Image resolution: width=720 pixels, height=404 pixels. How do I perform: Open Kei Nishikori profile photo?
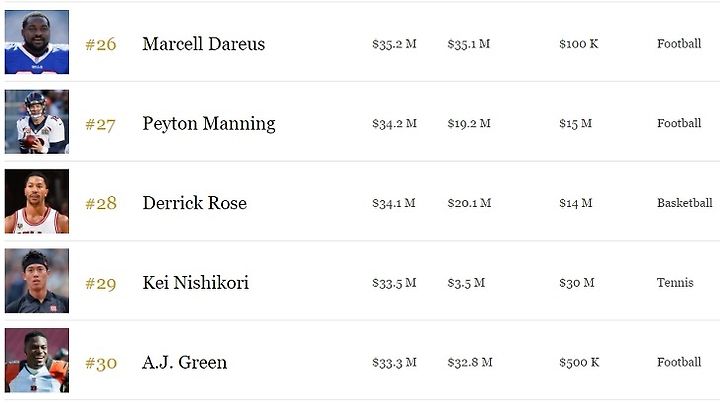coord(37,281)
